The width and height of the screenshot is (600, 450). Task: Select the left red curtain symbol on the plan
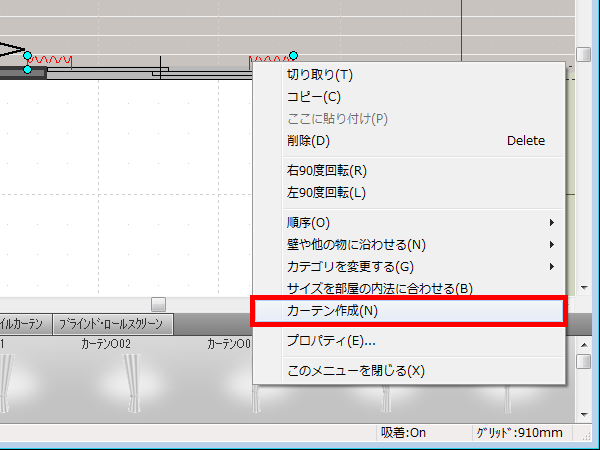[x=50, y=61]
